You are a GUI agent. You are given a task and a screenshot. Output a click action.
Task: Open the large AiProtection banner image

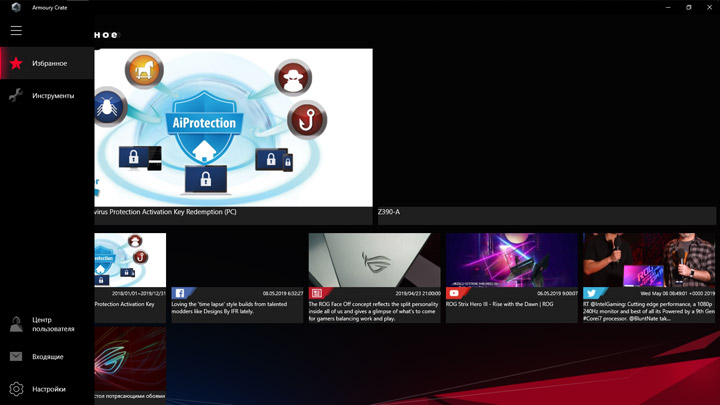(233, 128)
